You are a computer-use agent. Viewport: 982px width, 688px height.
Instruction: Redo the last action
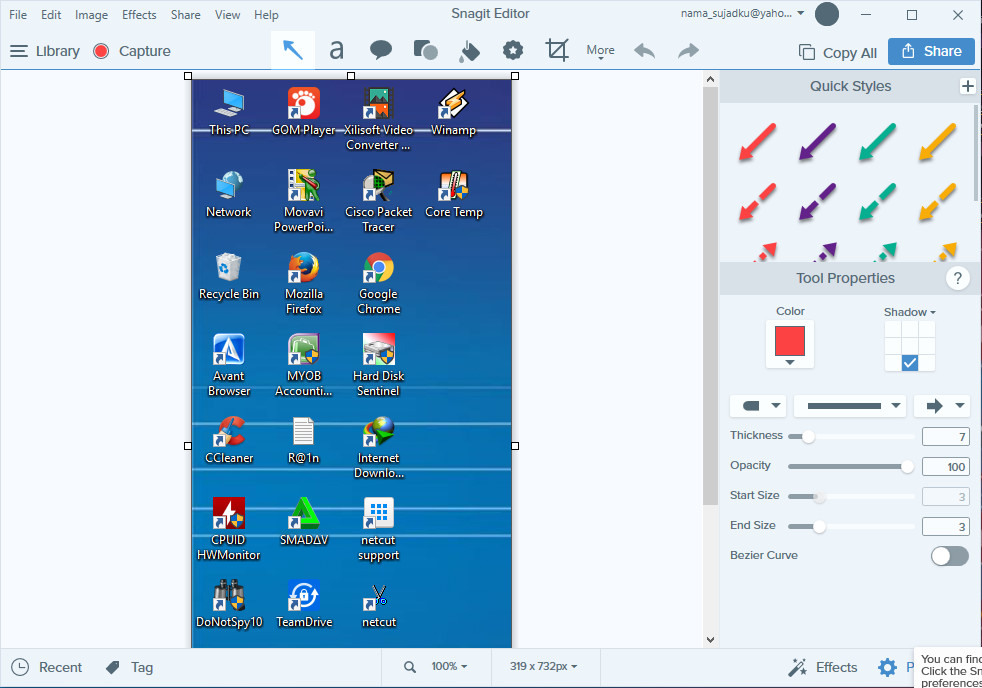tap(688, 51)
